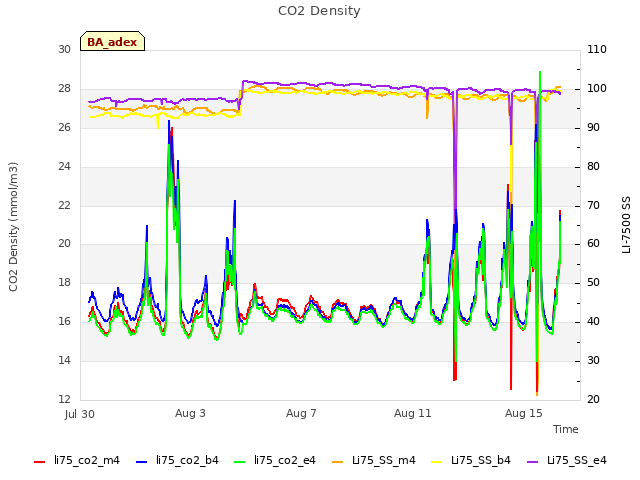The height and width of the screenshot is (480, 640).
Task: Click the CO2 Density chart title
Action: 319,11
